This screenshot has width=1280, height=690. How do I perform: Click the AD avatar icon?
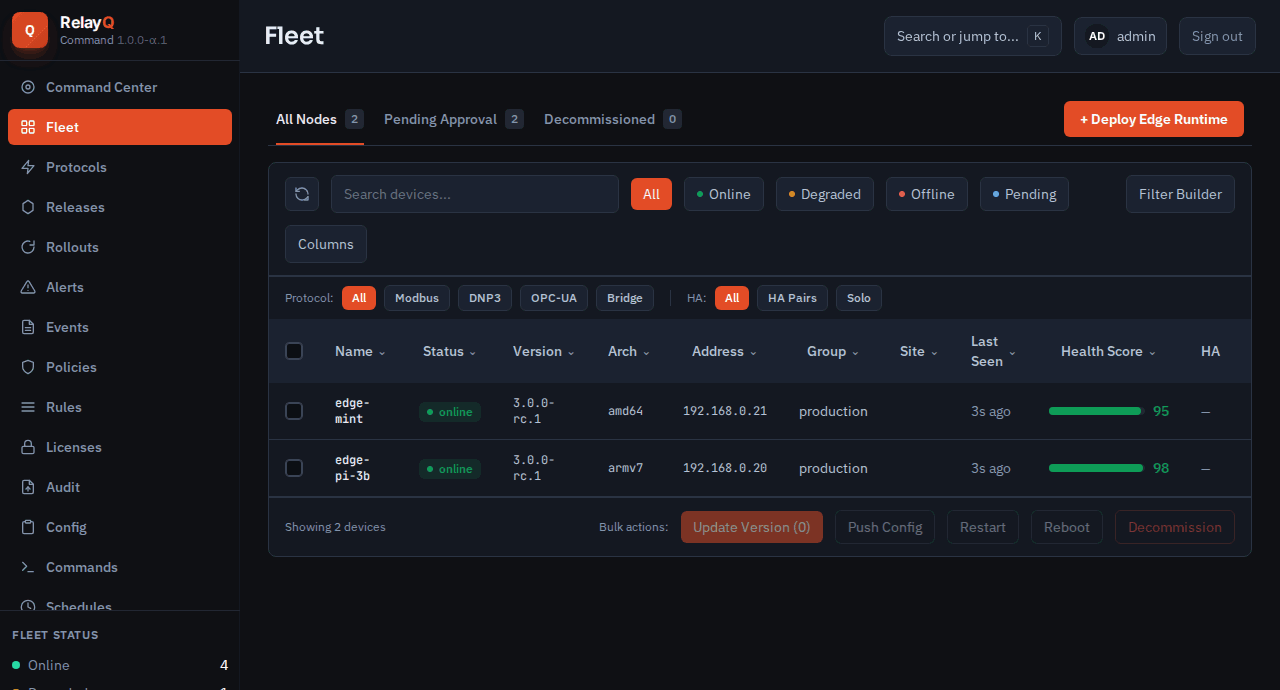click(1097, 36)
